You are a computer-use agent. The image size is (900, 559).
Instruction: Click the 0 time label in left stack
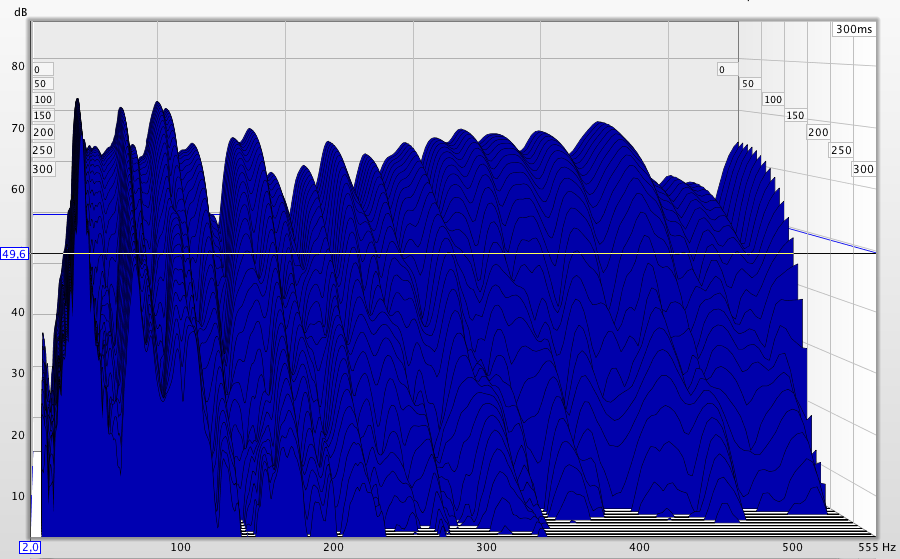[43, 69]
